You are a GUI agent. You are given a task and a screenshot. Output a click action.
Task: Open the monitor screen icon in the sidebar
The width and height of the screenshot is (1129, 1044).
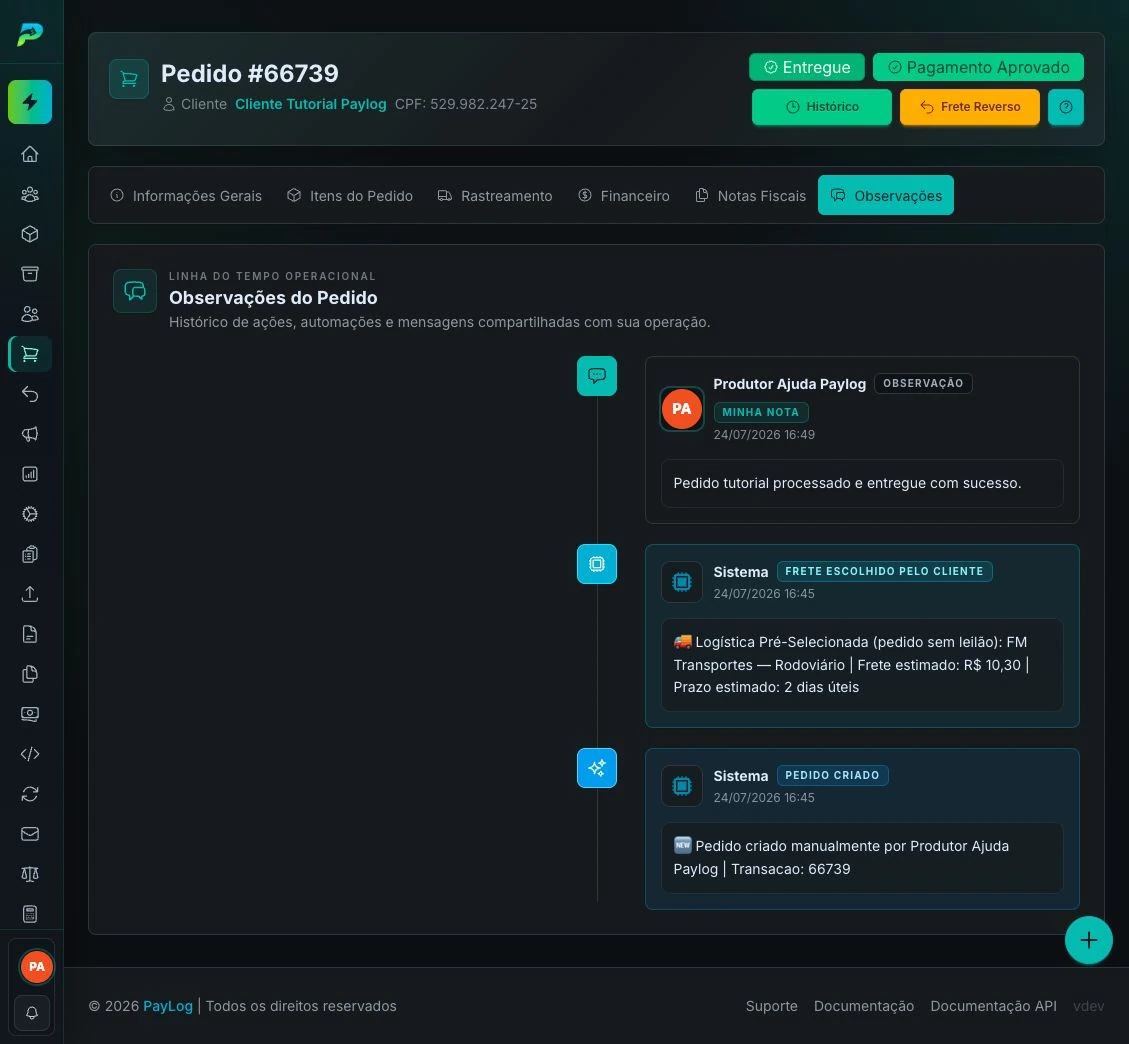[30, 714]
